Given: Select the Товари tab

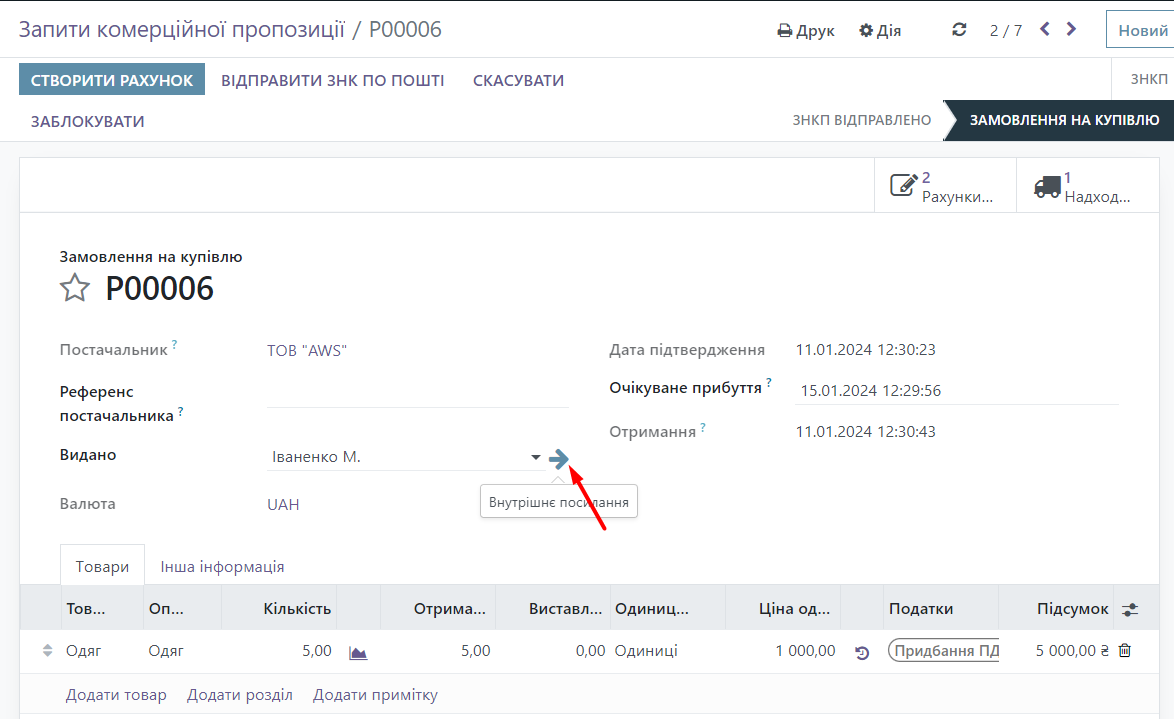Looking at the screenshot, I should [102, 566].
